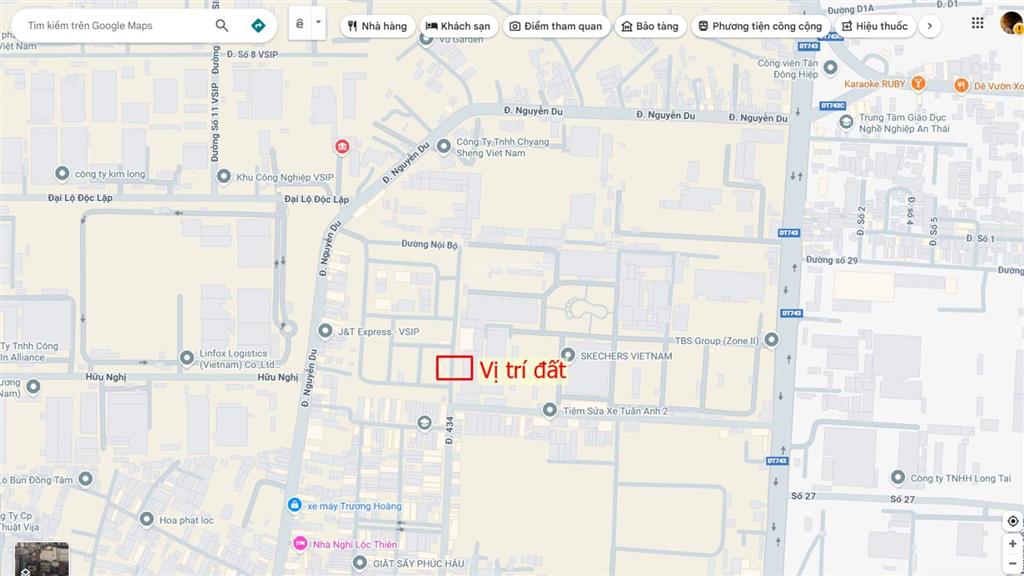Show more categories with the right chevron
This screenshot has height=576, width=1024.
click(x=930, y=25)
